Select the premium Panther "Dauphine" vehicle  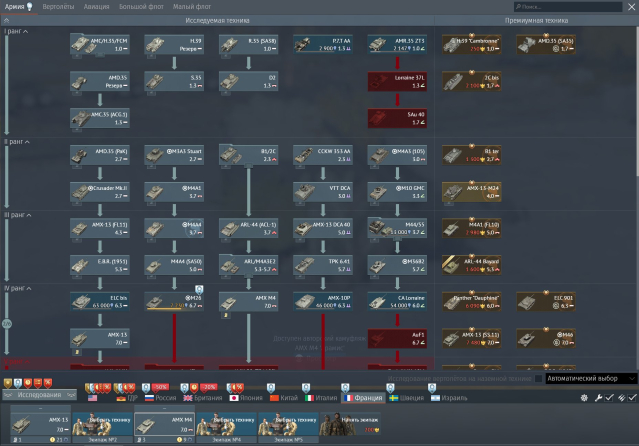(x=472, y=302)
